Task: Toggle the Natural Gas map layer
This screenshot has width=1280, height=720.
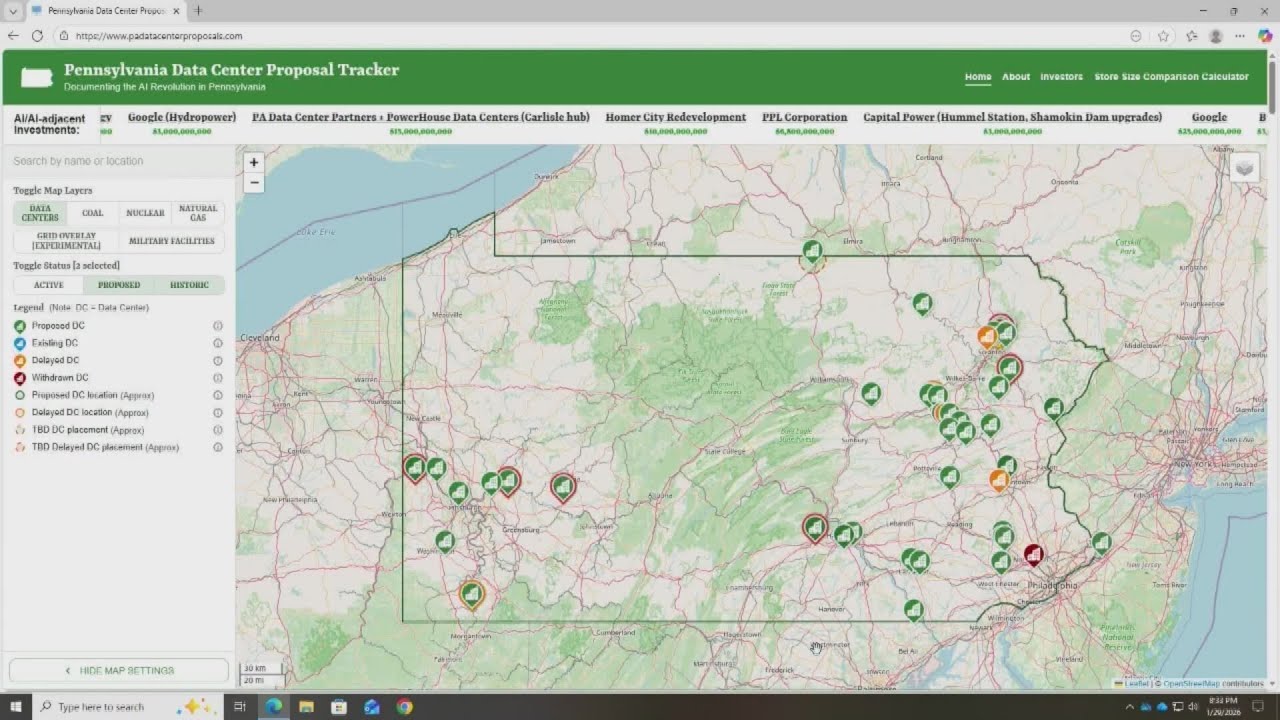Action: [x=198, y=213]
